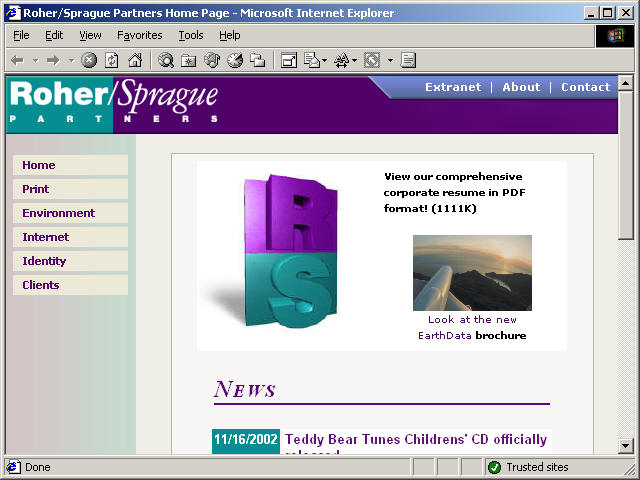Toggle Full Screen toolbar icon
Viewport: 640px width, 480px height.
point(289,60)
